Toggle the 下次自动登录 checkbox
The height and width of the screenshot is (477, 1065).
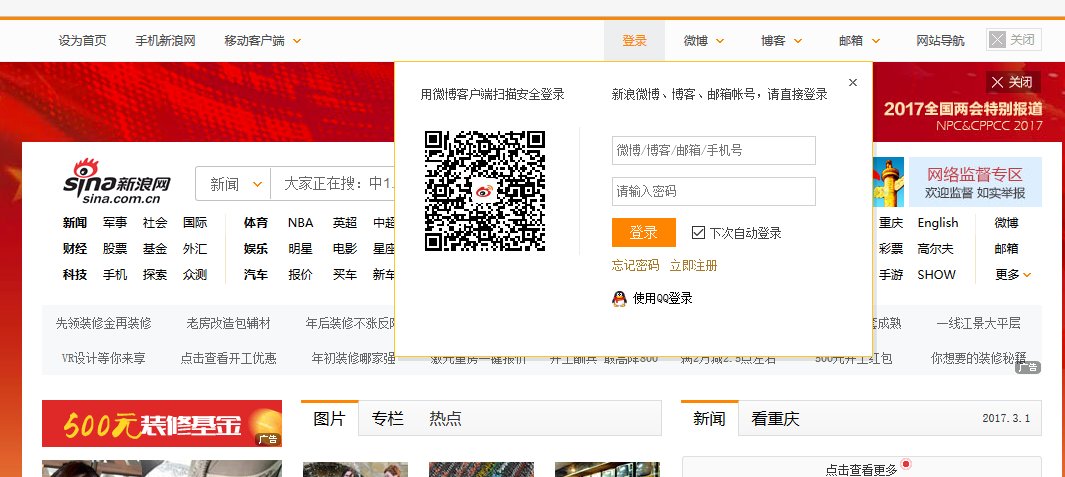coord(698,232)
